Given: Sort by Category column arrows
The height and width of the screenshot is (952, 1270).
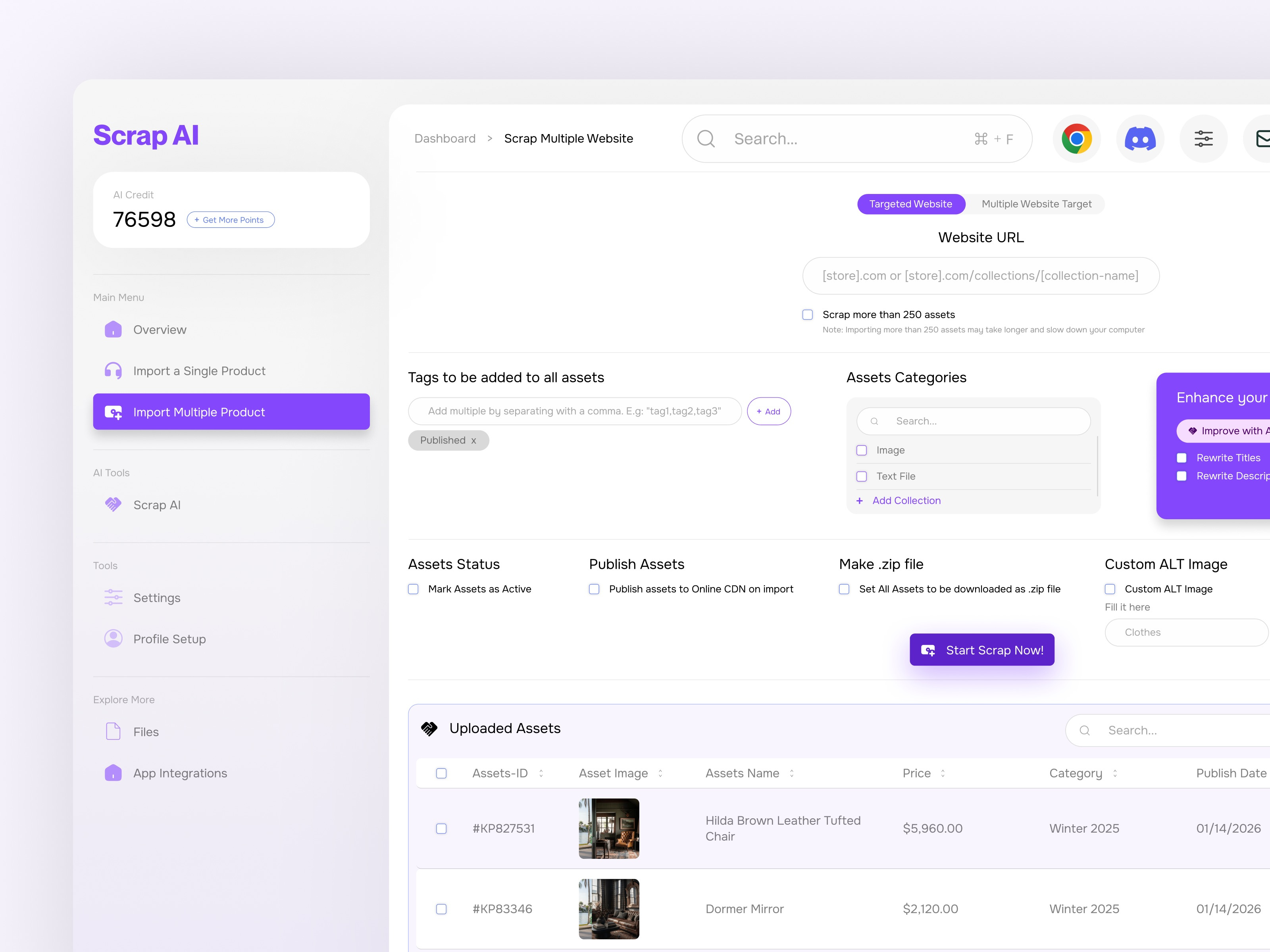Looking at the screenshot, I should (x=1115, y=773).
